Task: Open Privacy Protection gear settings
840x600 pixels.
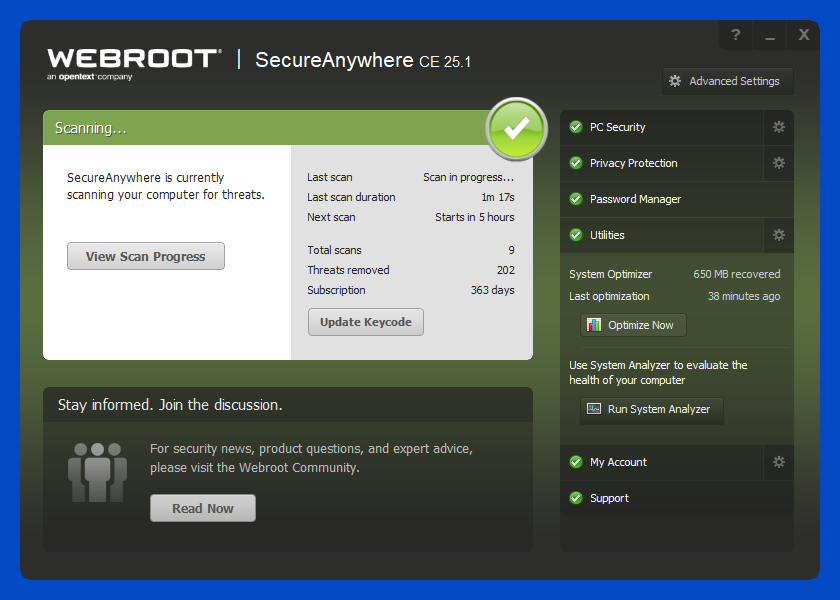Action: click(x=778, y=163)
